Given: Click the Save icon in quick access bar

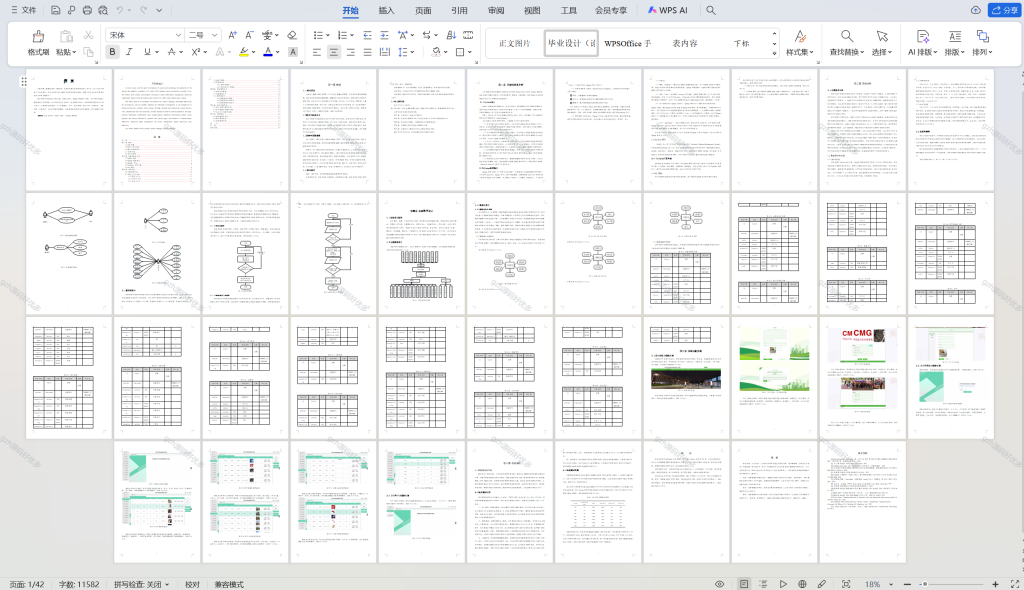Looking at the screenshot, I should point(56,10).
